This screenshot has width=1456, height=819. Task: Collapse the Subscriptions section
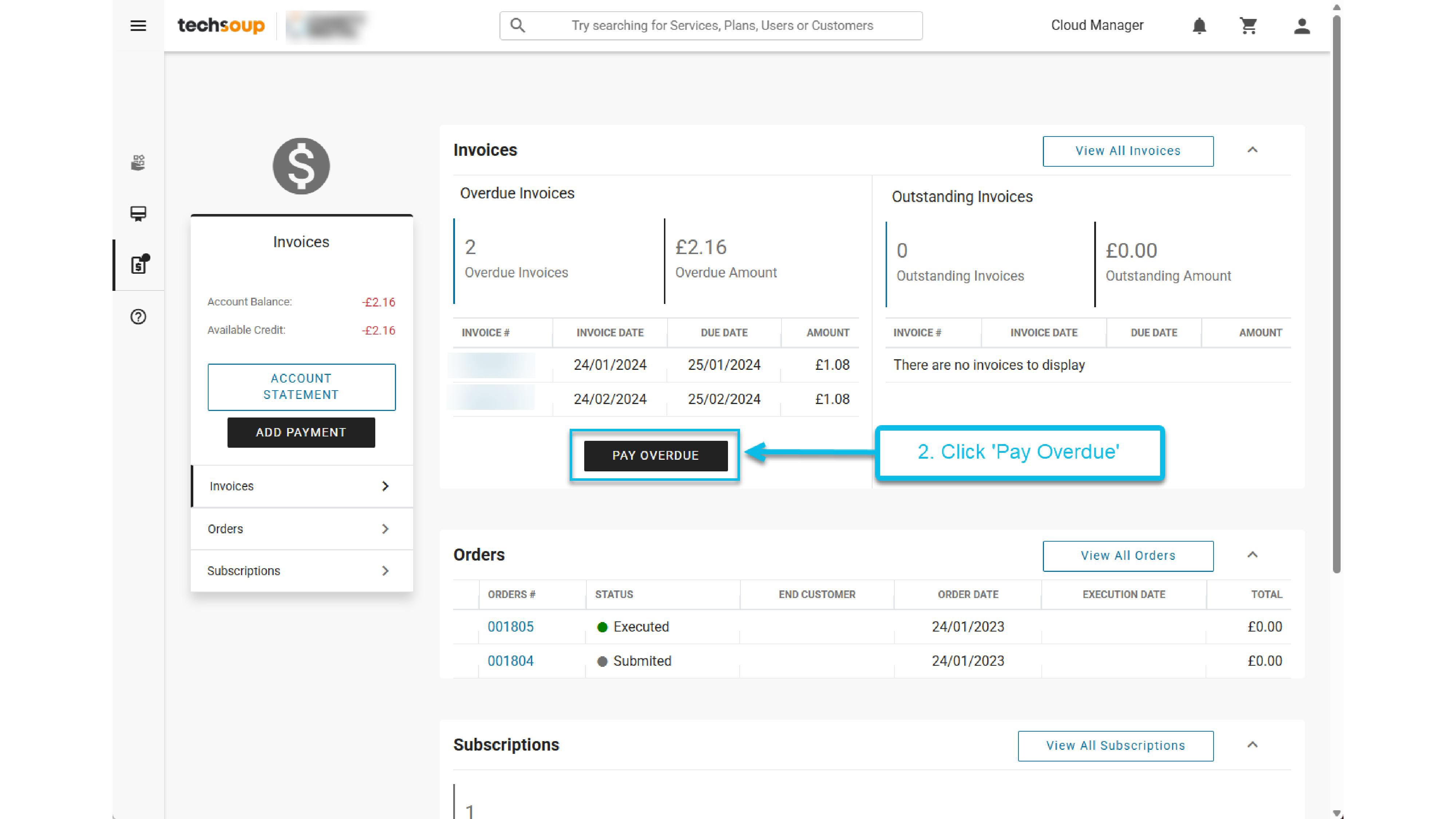coord(1253,745)
